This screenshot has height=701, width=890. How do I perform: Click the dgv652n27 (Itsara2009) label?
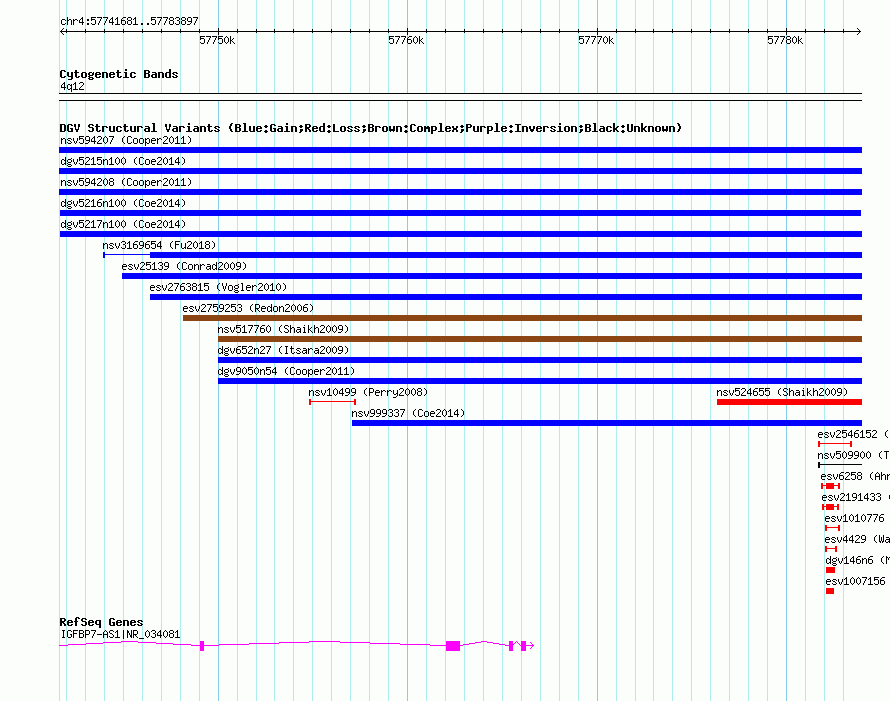[283, 350]
